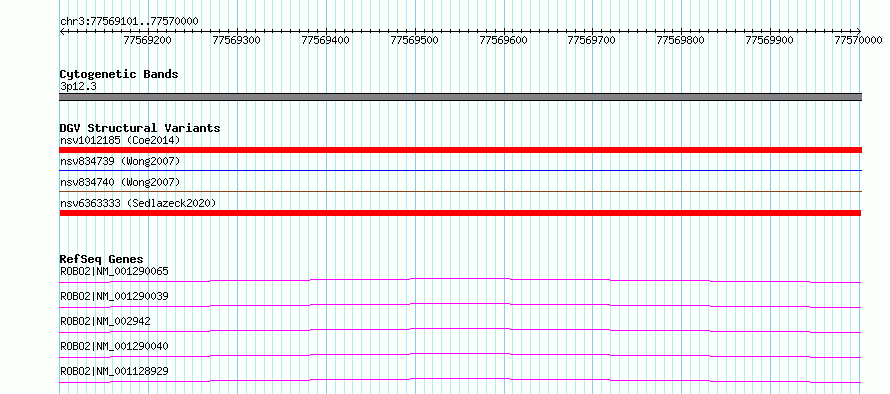Click ruler position 77569500
Image resolution: width=890 pixels, height=394 pixels.
point(415,40)
